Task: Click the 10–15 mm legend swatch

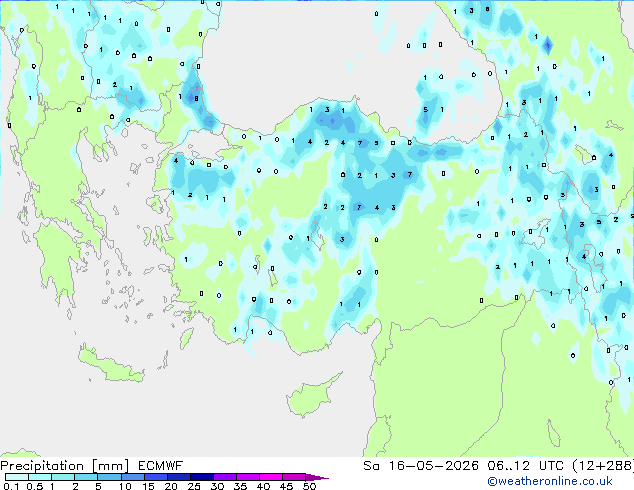Action: pyautogui.click(x=132, y=477)
